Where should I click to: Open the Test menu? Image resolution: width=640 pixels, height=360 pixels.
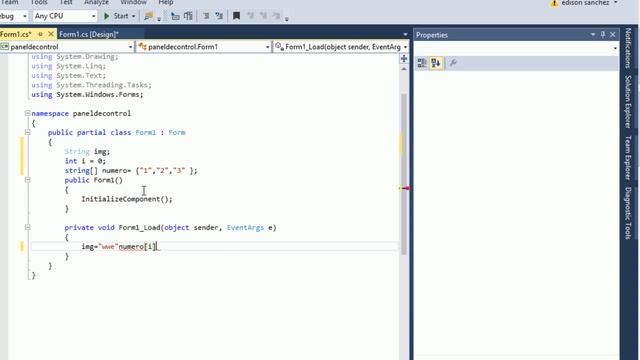65,2
